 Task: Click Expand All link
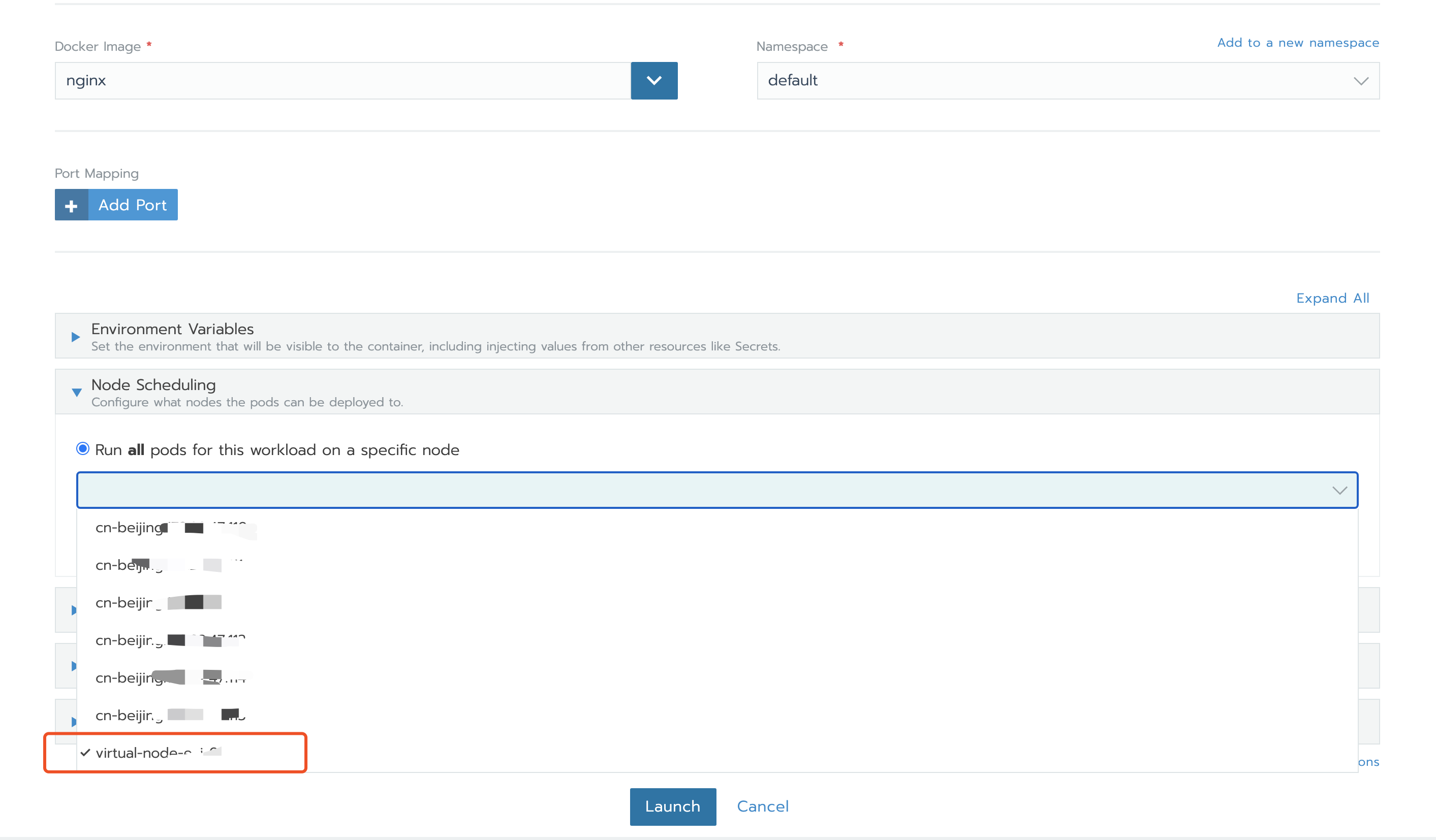pyautogui.click(x=1332, y=298)
